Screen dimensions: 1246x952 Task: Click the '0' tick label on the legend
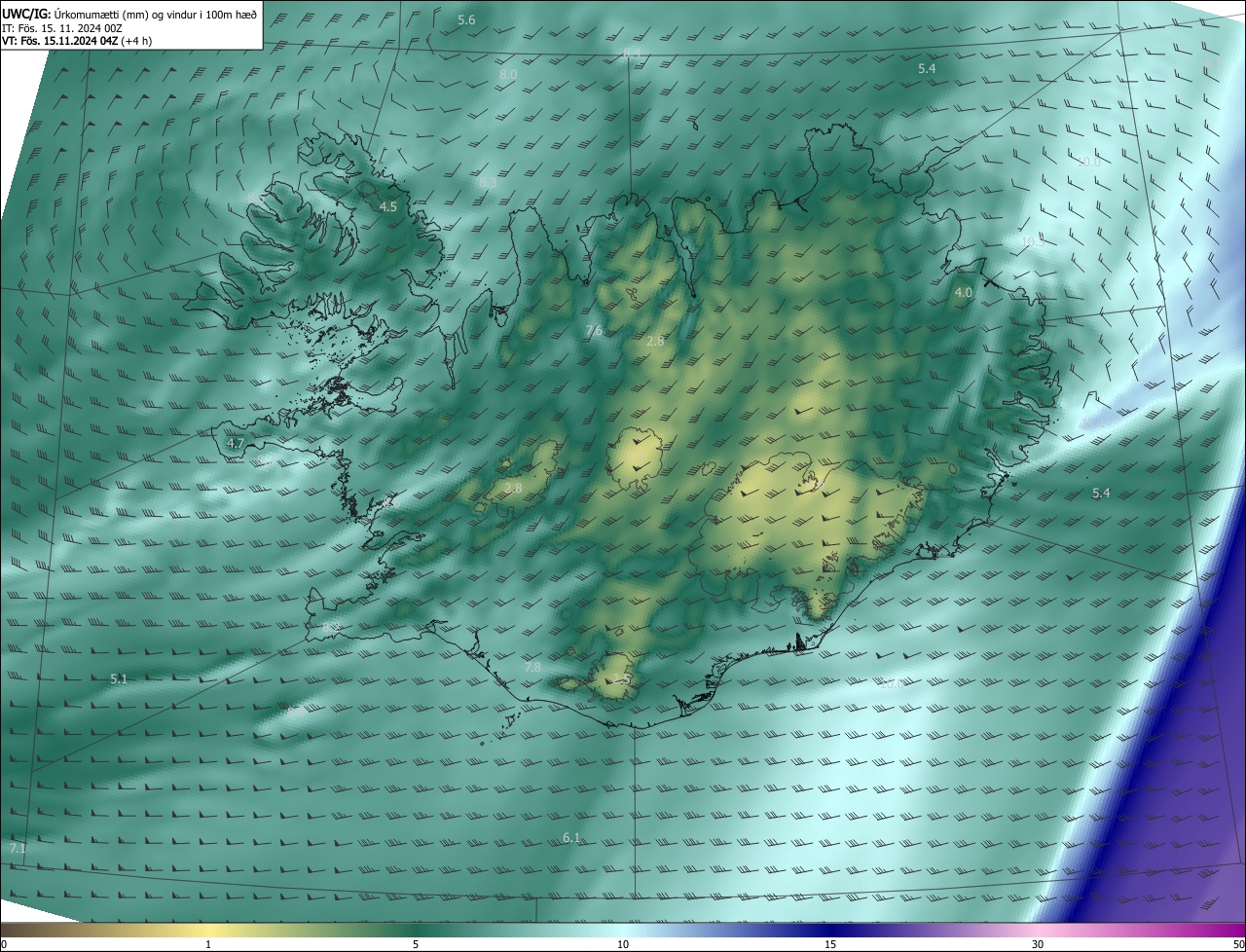click(x=4, y=944)
